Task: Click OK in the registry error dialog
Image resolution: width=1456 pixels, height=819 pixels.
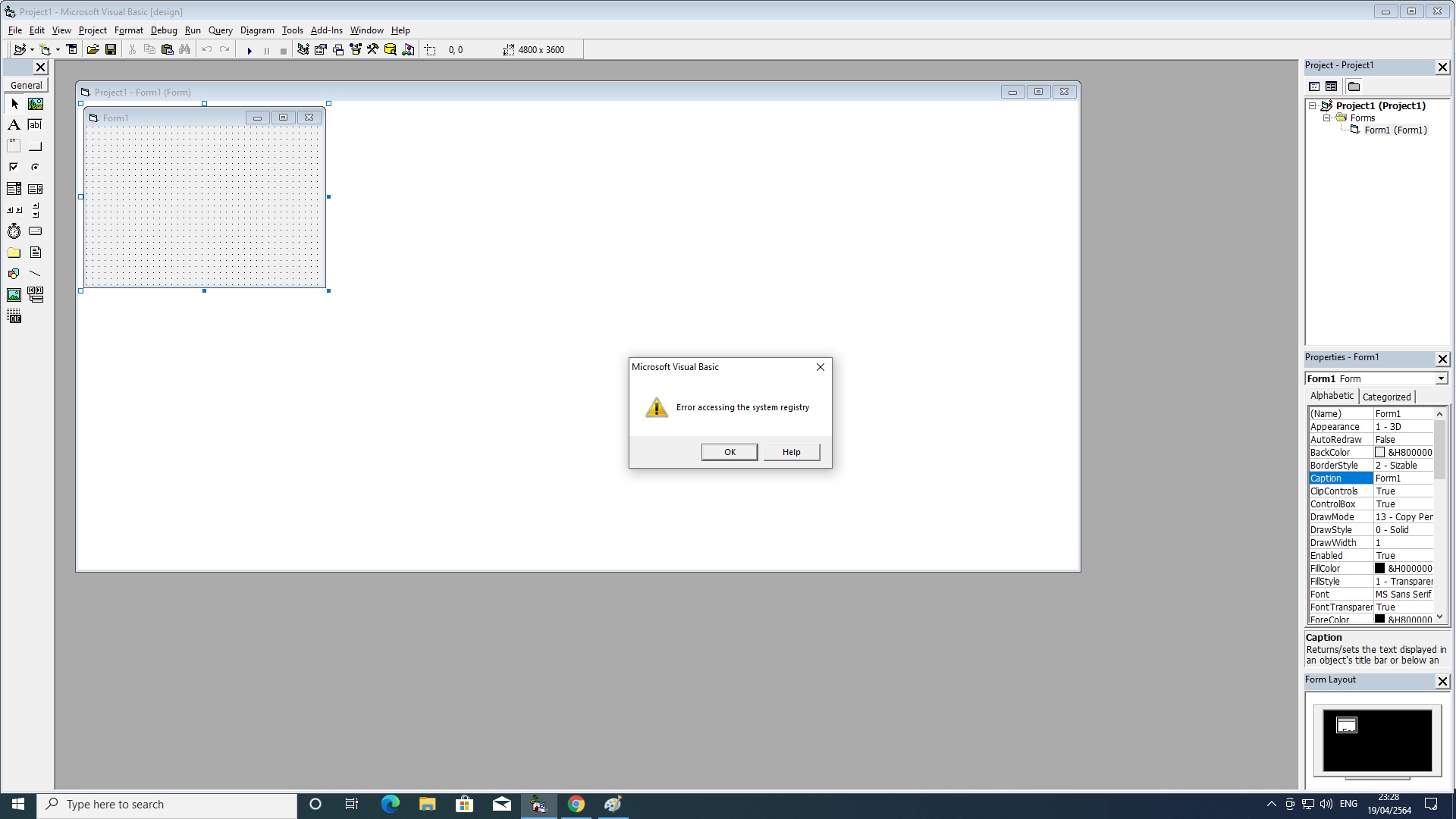Action: click(x=730, y=452)
